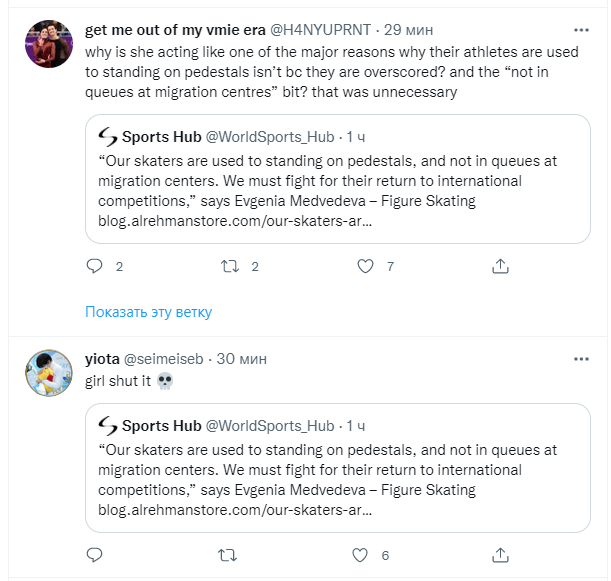This screenshot has width=611, height=581.
Task: Open the @seimeiseb username handle
Action: [167, 359]
